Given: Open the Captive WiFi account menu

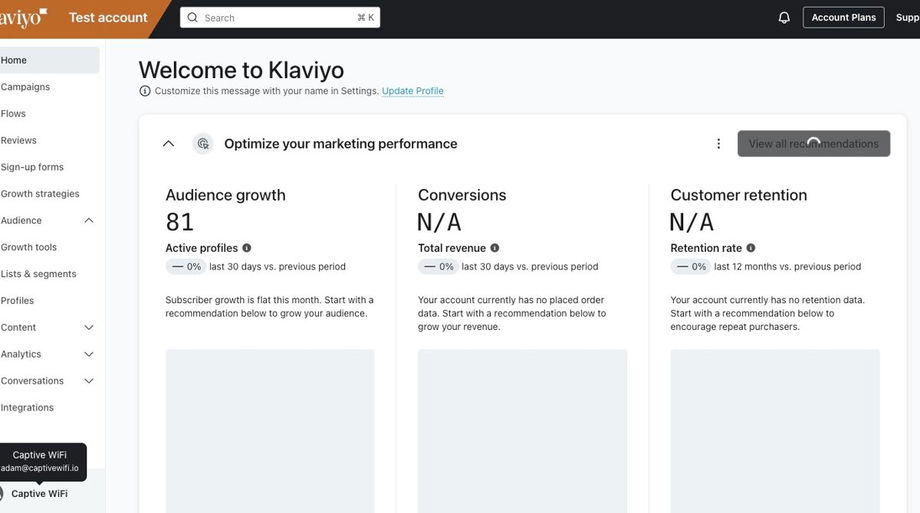Looking at the screenshot, I should [x=40, y=494].
